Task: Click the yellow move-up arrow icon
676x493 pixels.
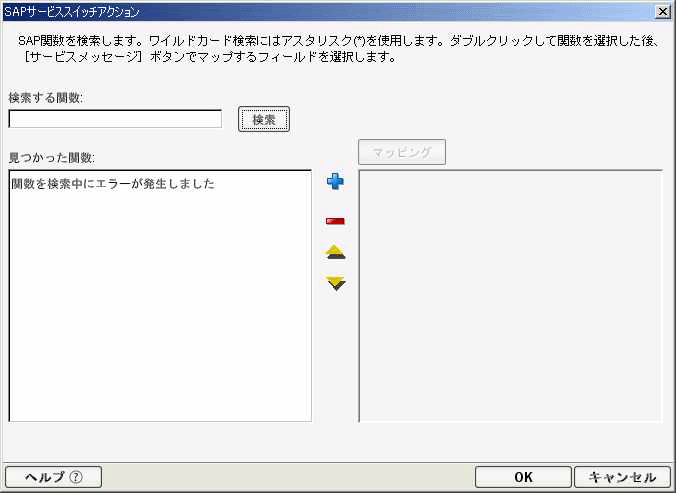Action: 335,253
